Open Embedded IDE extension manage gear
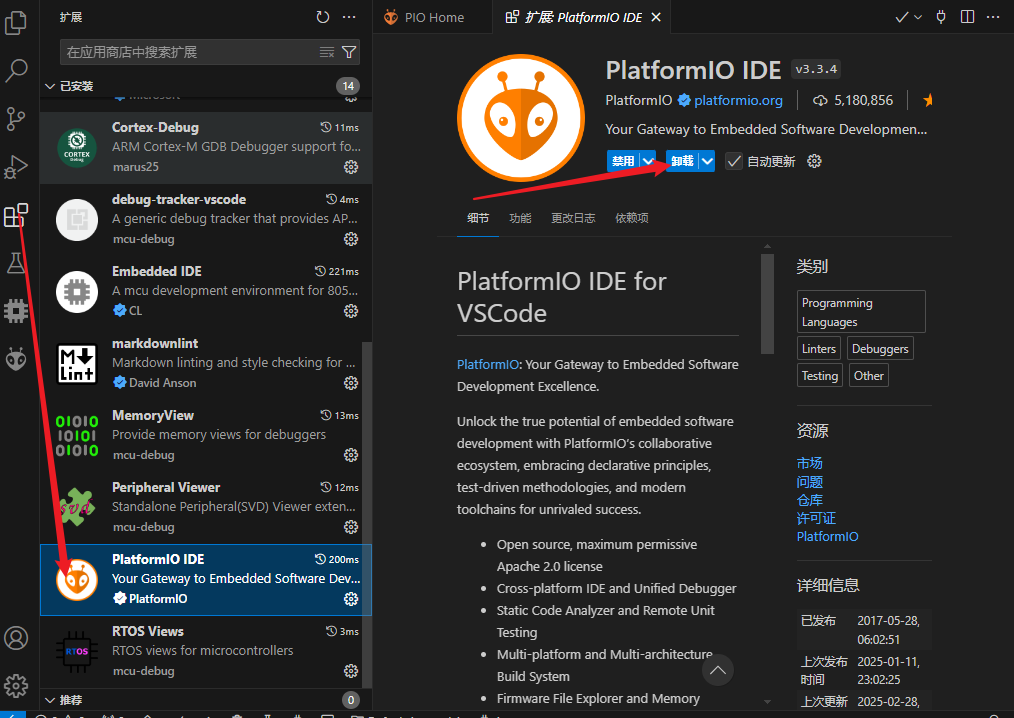Viewport: 1014px width, 718px height. tap(351, 311)
